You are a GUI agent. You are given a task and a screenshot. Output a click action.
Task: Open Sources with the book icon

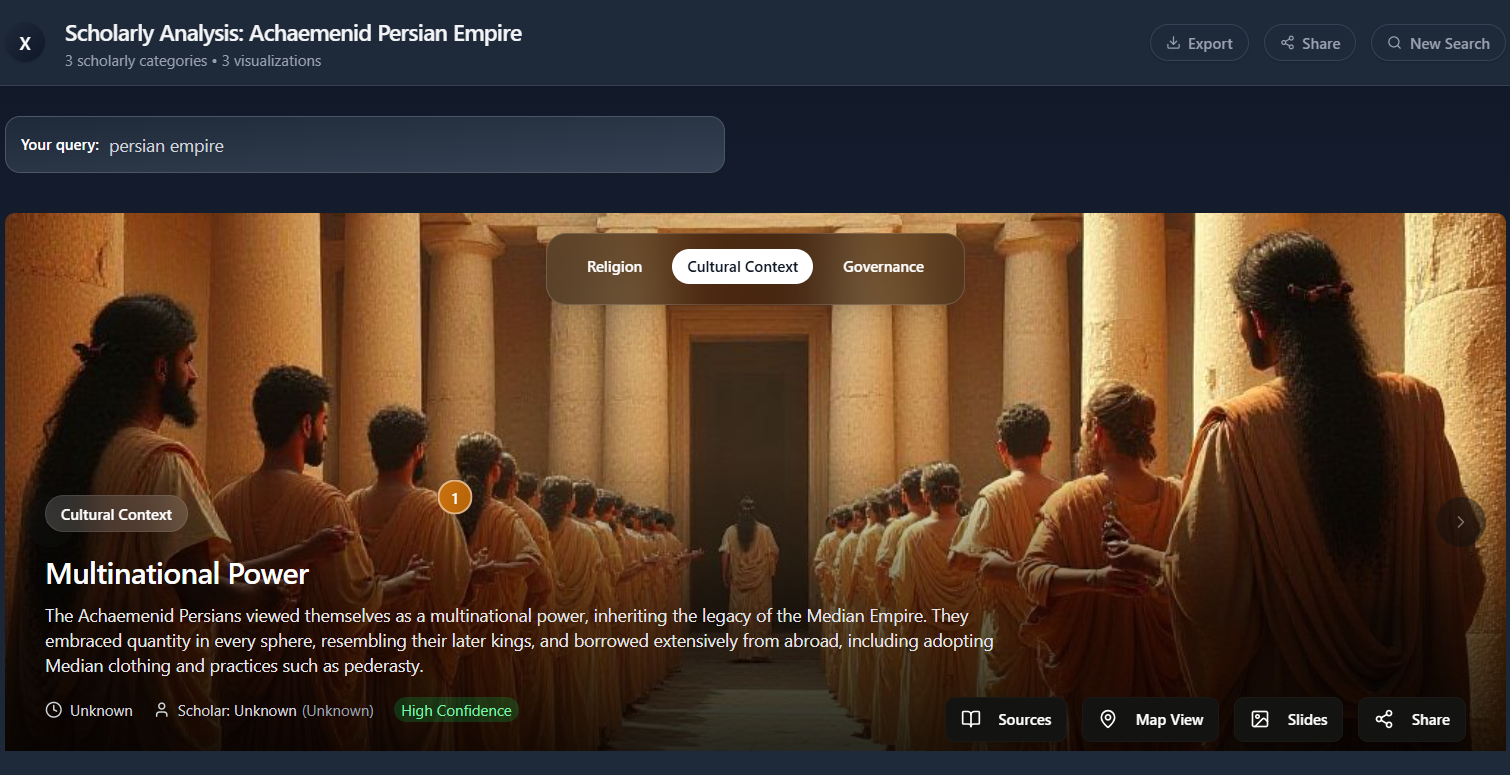click(x=970, y=719)
